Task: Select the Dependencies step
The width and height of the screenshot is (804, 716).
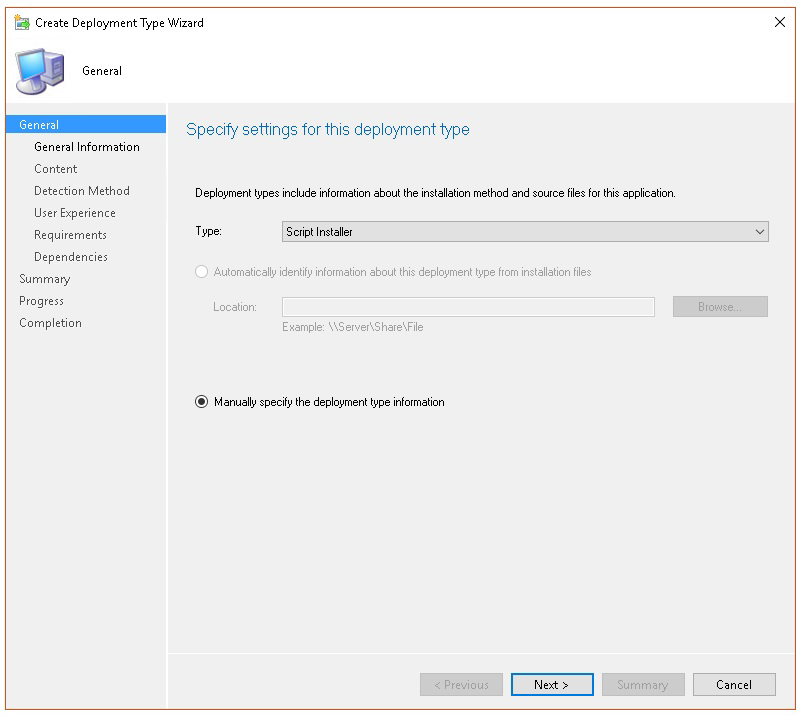Action: click(x=71, y=257)
